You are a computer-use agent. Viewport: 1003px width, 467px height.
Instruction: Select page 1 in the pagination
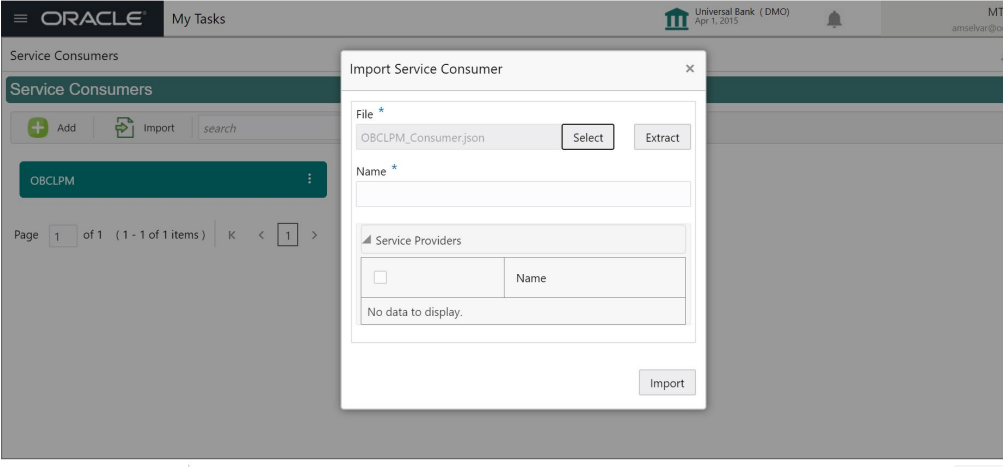tap(288, 235)
